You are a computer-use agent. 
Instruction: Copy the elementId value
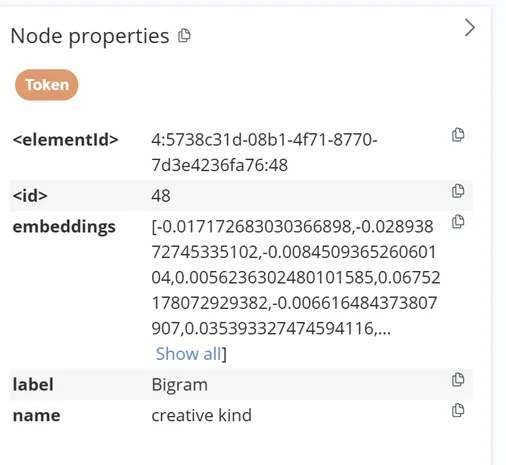click(x=458, y=135)
